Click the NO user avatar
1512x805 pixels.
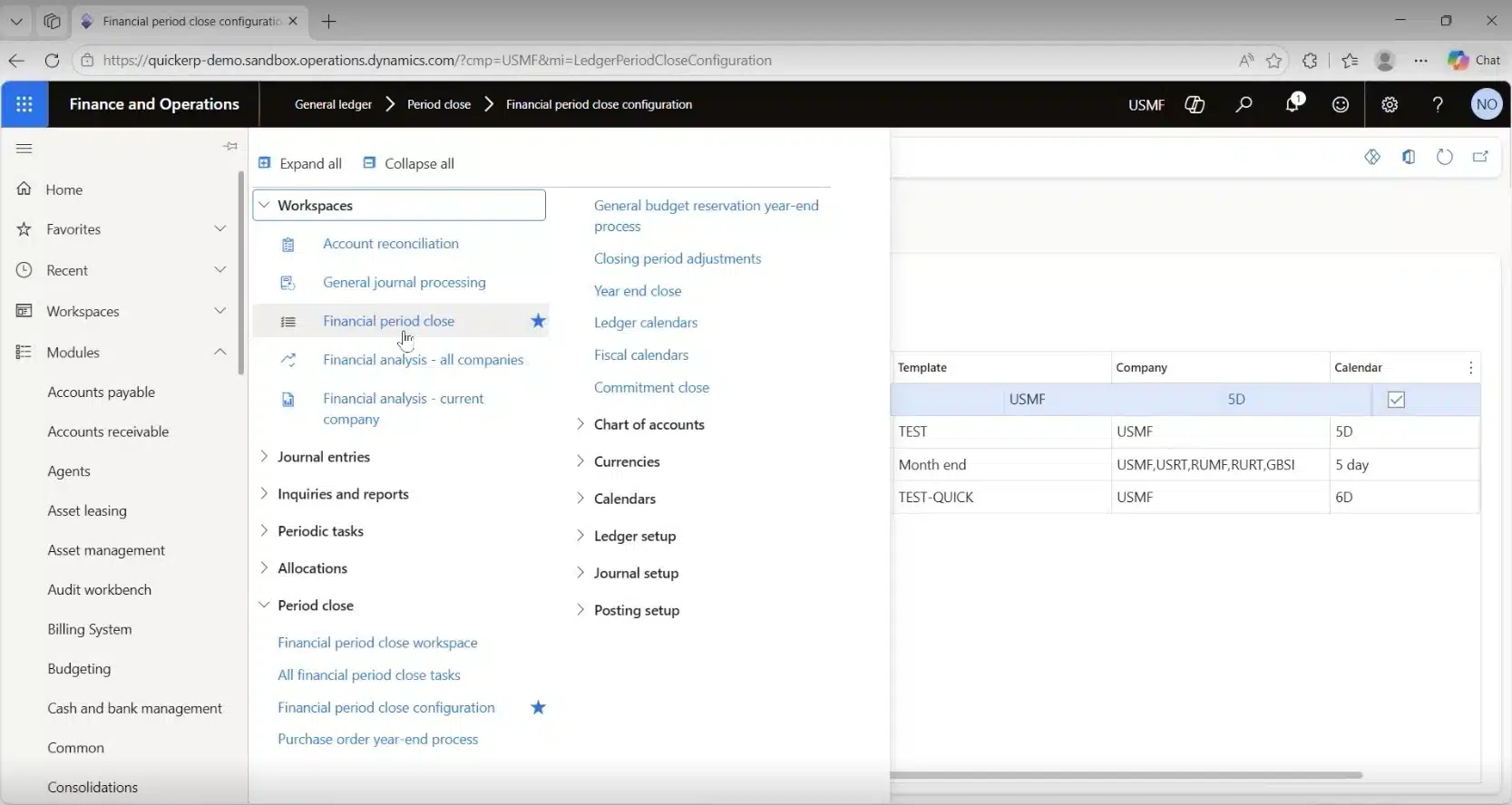click(x=1487, y=104)
